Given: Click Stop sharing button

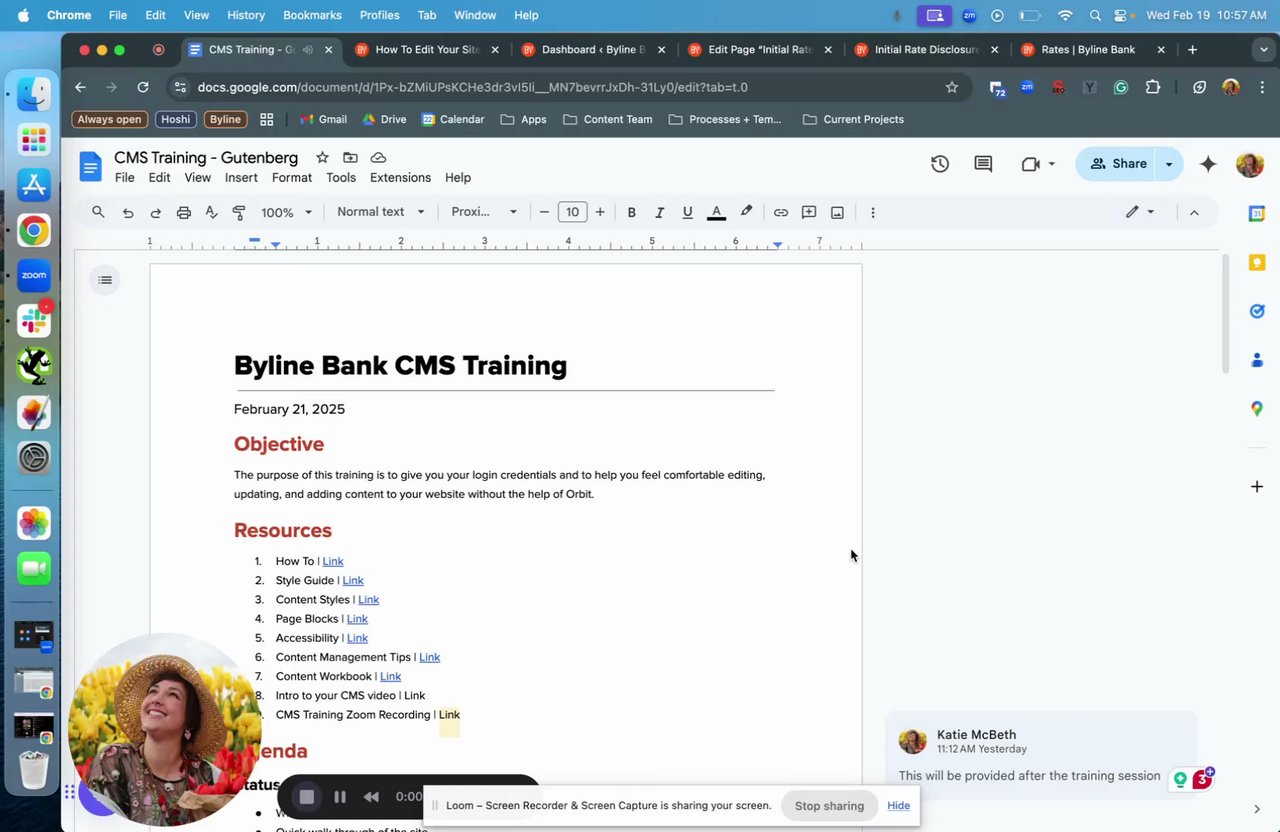Looking at the screenshot, I should click(829, 806).
